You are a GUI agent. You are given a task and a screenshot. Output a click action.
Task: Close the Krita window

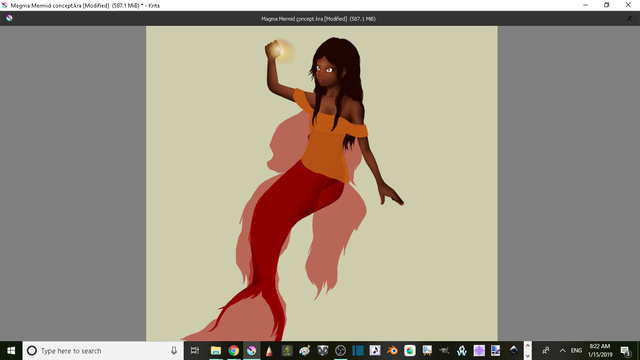click(628, 5)
